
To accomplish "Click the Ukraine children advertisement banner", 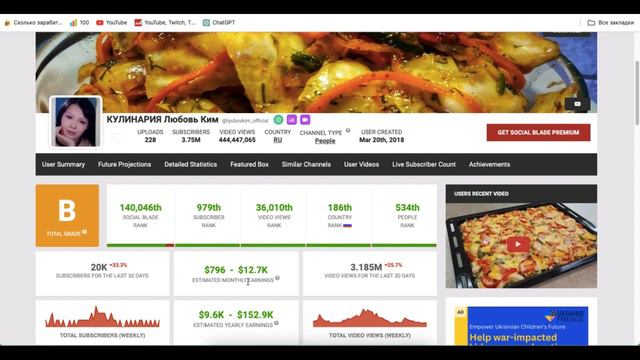I will coord(522,326).
